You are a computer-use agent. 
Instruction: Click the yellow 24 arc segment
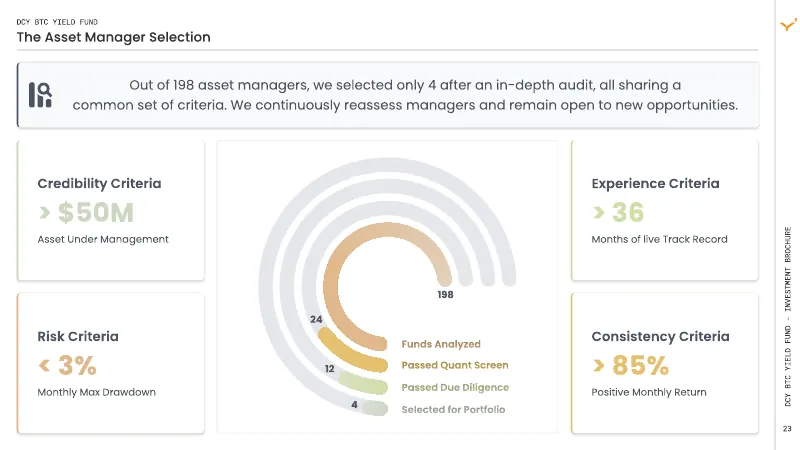pyautogui.click(x=346, y=354)
